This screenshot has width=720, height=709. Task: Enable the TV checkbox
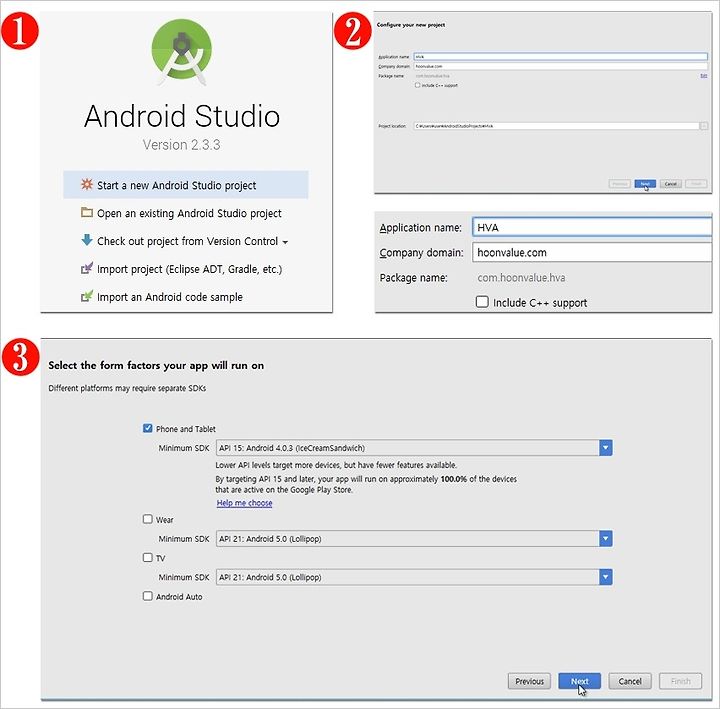tap(147, 557)
